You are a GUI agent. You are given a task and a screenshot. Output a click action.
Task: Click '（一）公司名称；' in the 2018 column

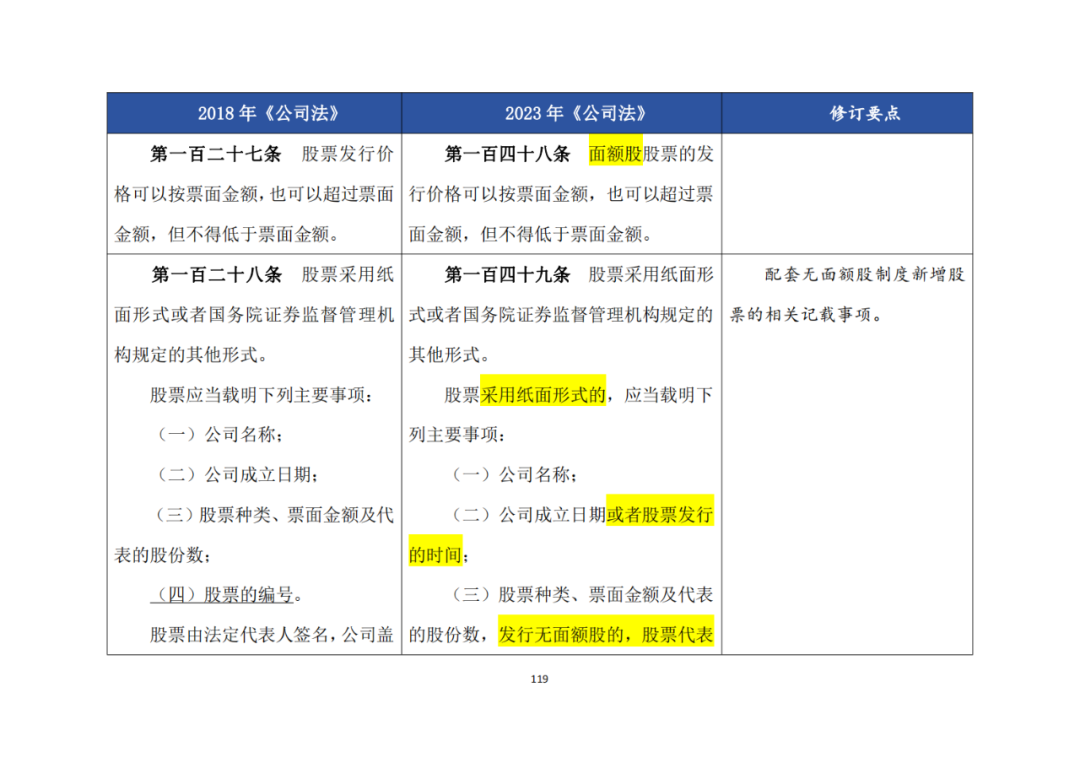(x=217, y=435)
